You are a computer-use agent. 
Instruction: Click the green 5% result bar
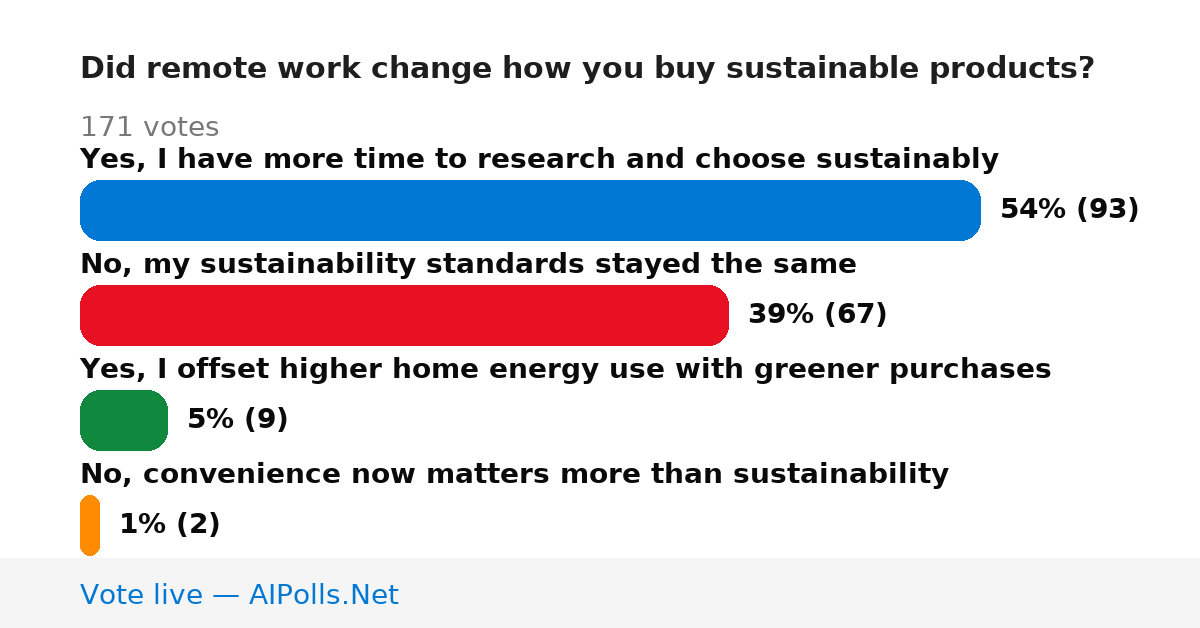[x=124, y=420]
